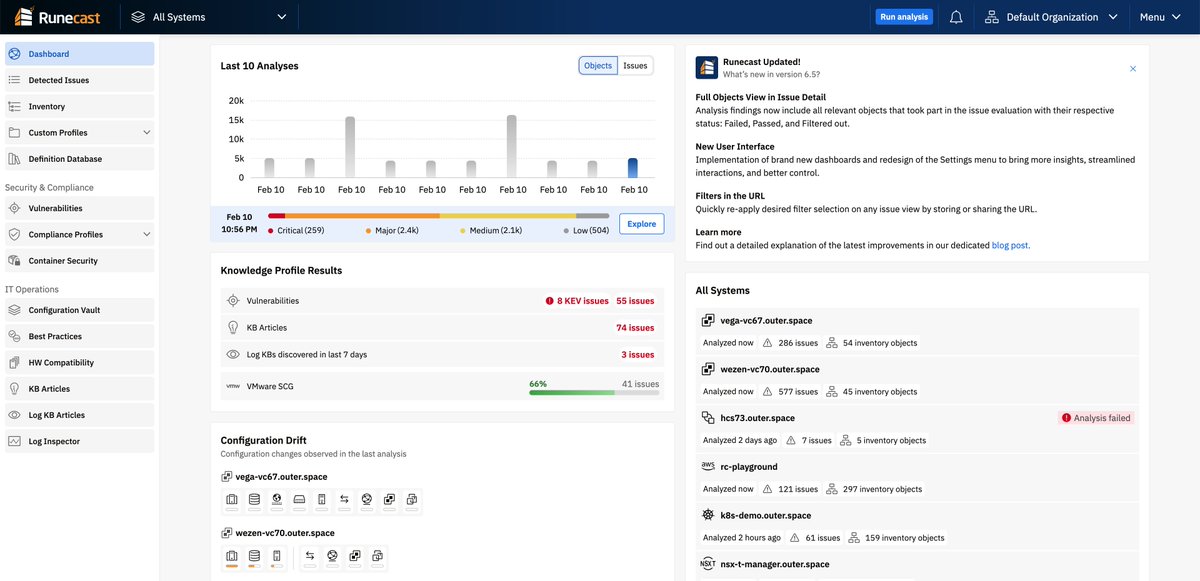Click the Medium (2.1k) legend entry
The width and height of the screenshot is (1200, 581).
tap(491, 231)
